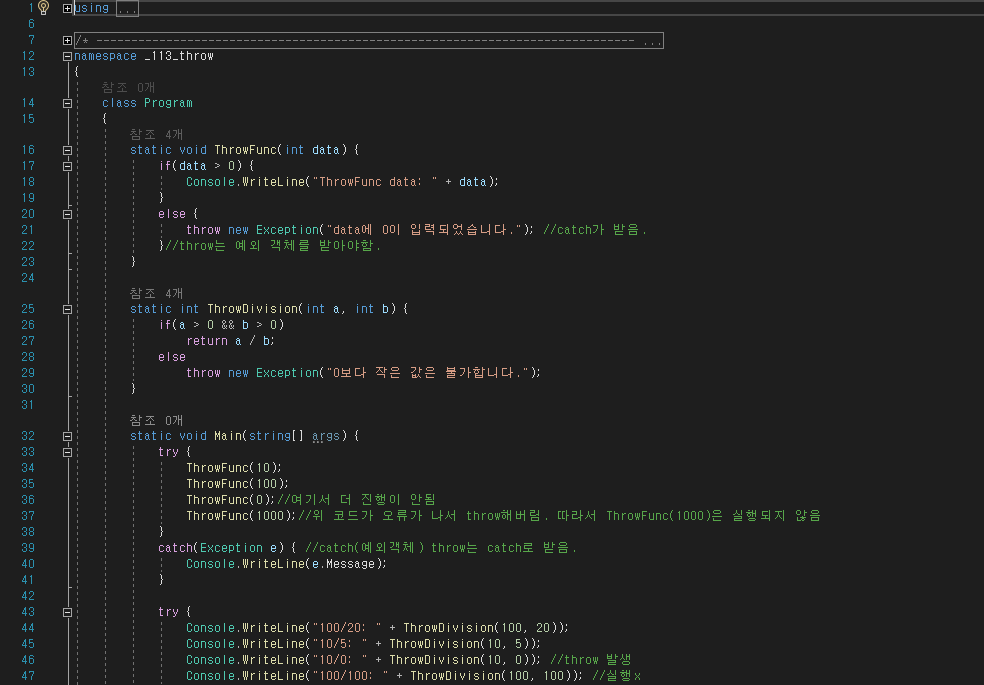Viewport: 984px width, 685px height.
Task: Expand the collapsed comment block on line 7
Action: point(67,40)
